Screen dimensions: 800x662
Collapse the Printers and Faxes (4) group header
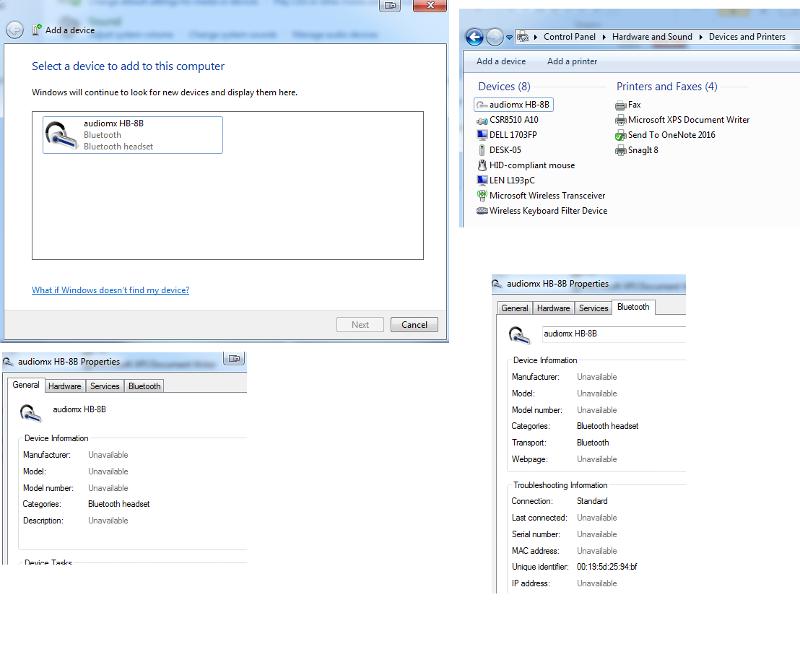coord(666,86)
